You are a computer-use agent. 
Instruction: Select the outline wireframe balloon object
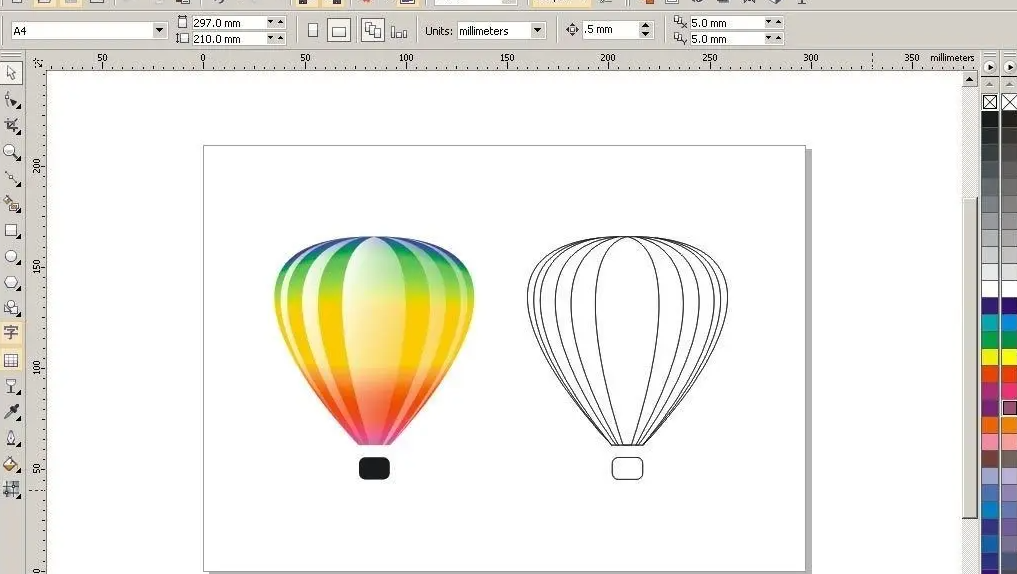pyautogui.click(x=627, y=341)
